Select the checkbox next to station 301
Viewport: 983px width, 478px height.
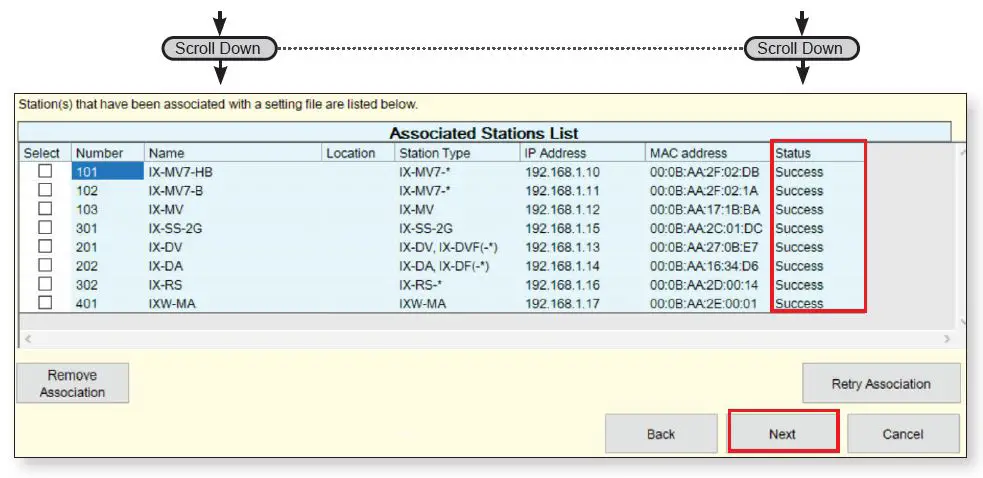[x=45, y=228]
